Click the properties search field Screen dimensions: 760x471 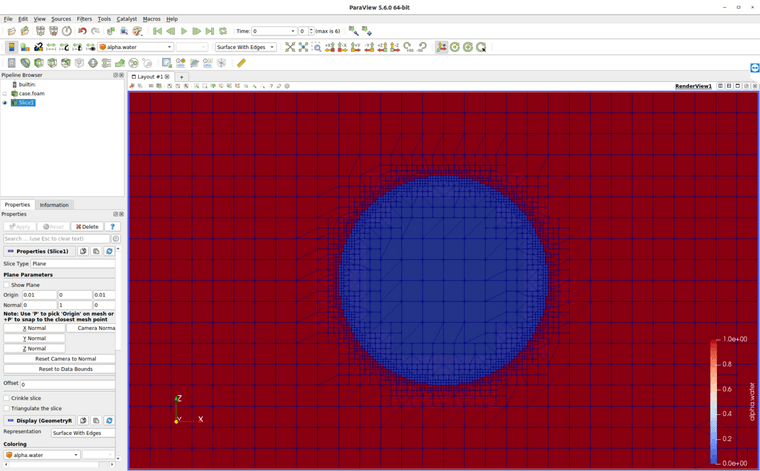(55, 239)
